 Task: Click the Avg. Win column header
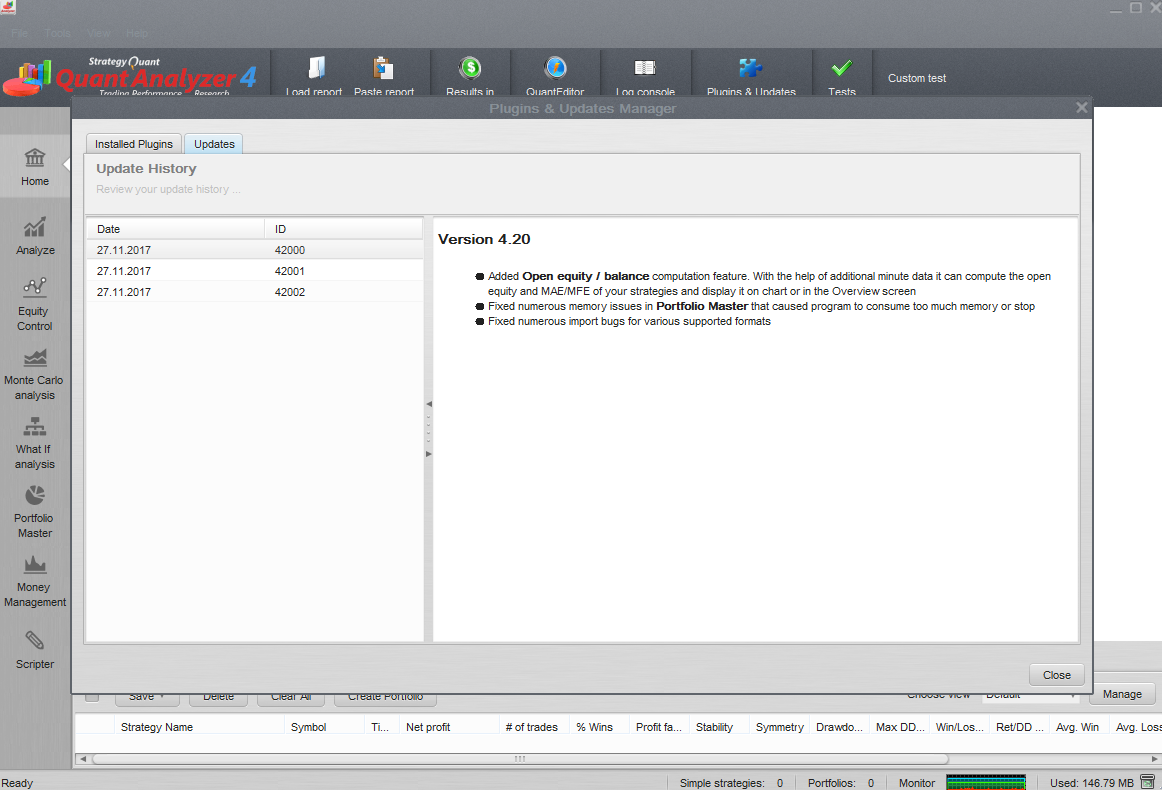point(1078,727)
